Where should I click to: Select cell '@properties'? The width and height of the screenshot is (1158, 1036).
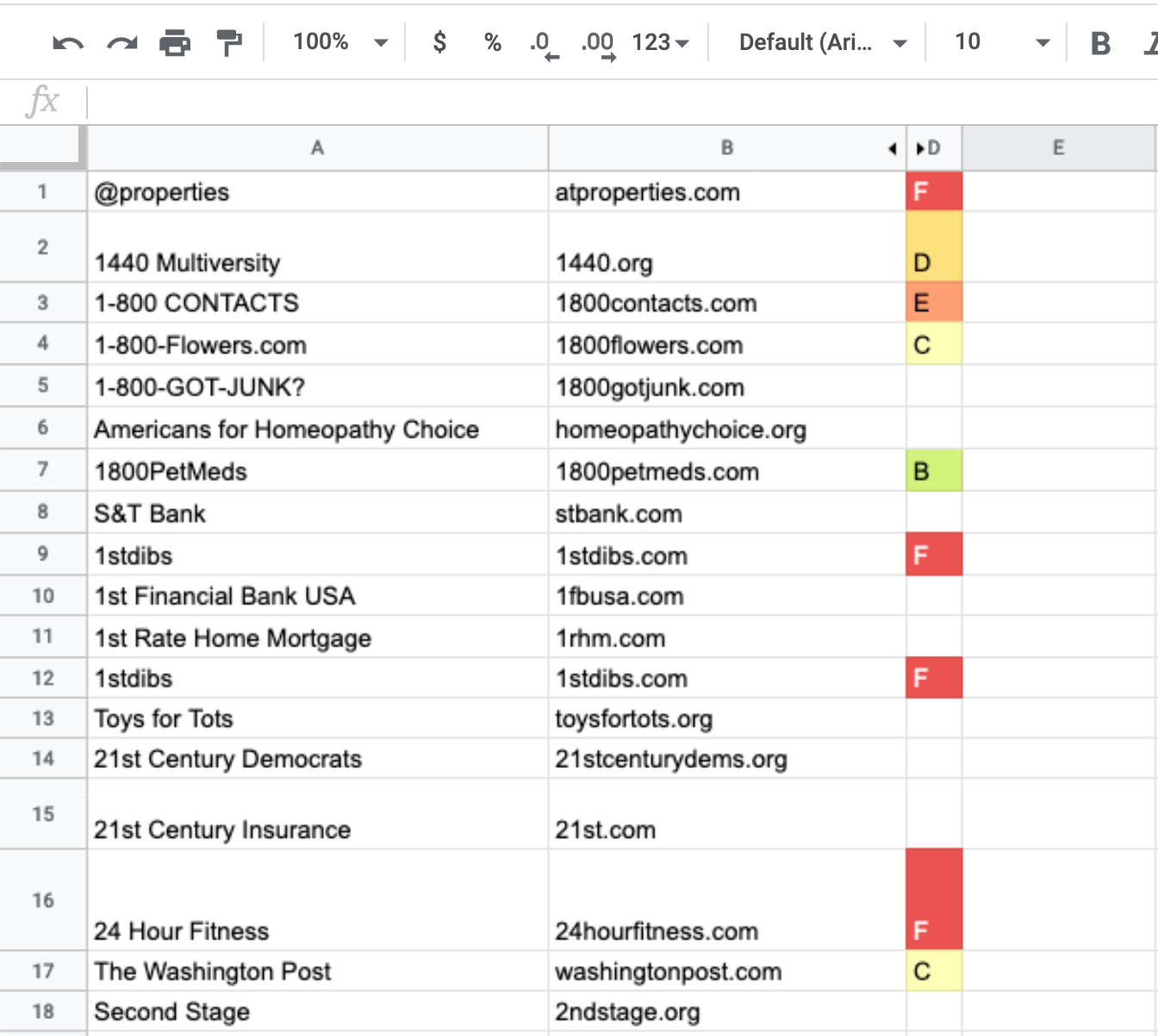pos(318,191)
